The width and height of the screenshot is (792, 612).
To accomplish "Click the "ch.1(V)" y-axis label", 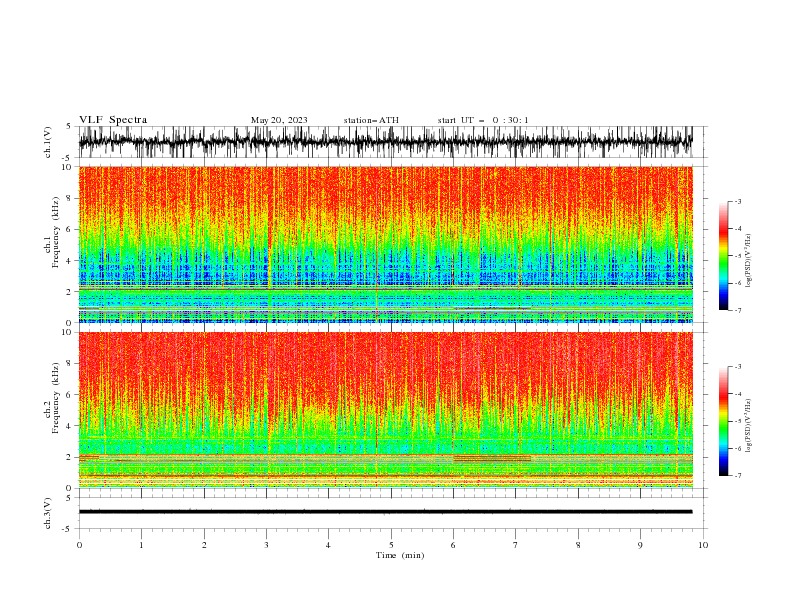I will tap(48, 142).
